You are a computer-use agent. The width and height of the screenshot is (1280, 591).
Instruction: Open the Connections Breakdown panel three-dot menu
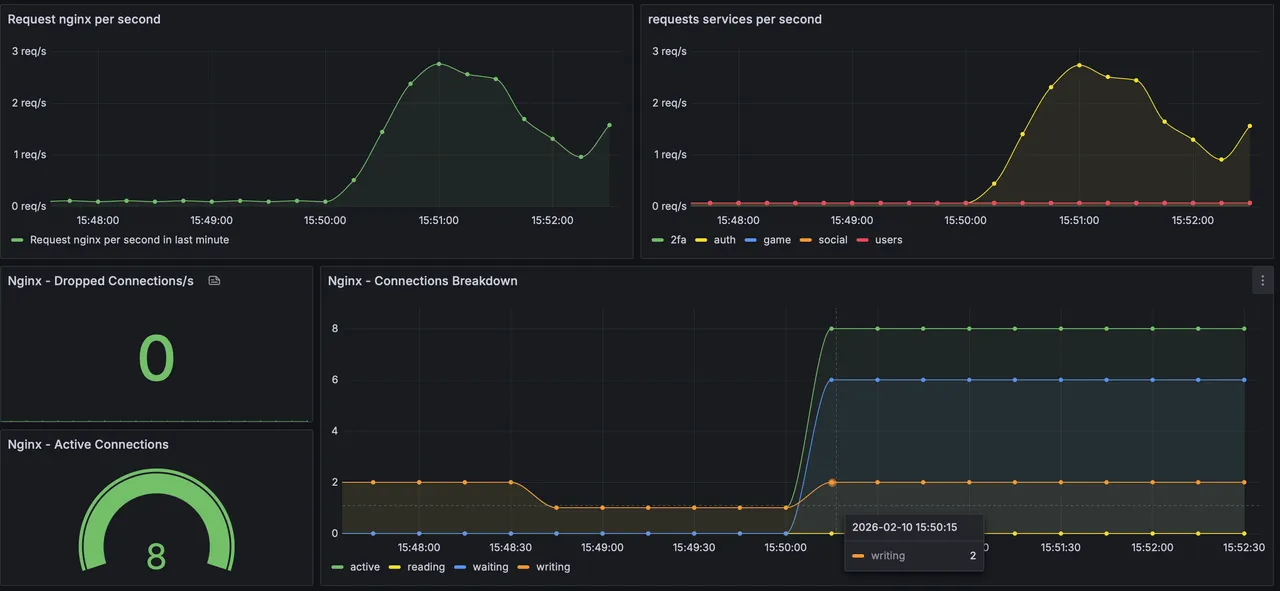point(1263,281)
